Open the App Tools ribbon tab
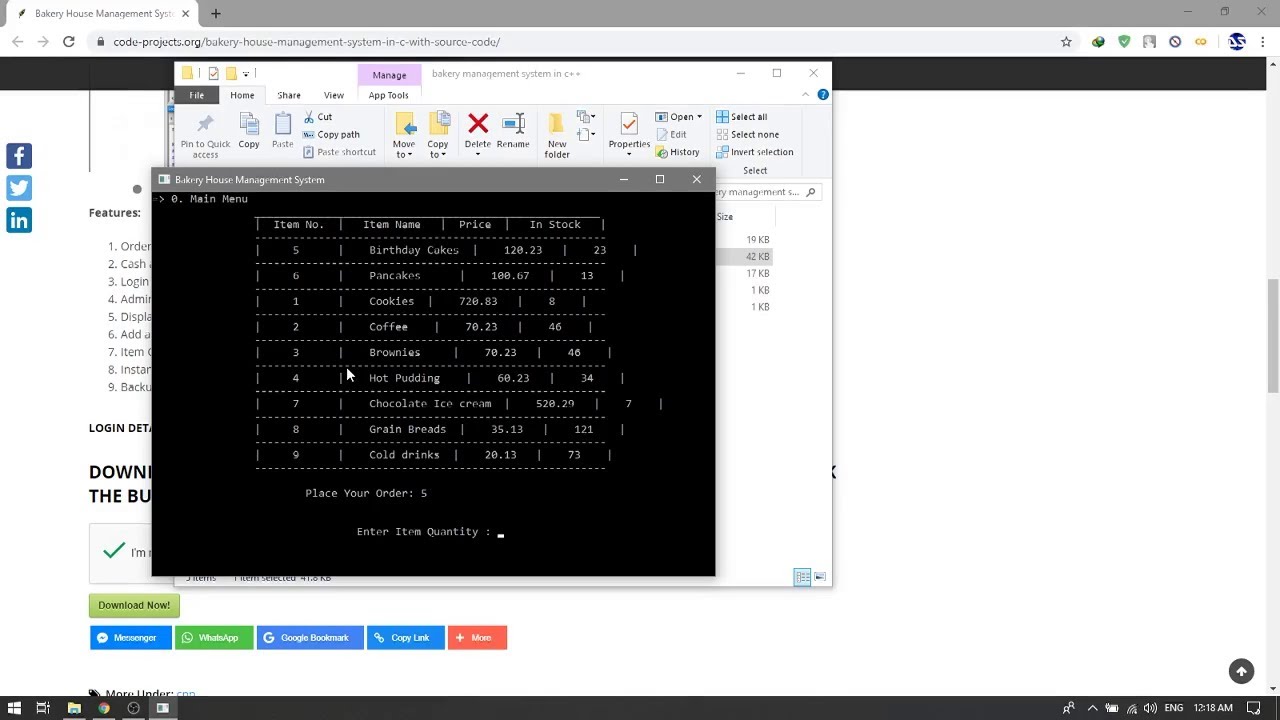 pos(388,95)
